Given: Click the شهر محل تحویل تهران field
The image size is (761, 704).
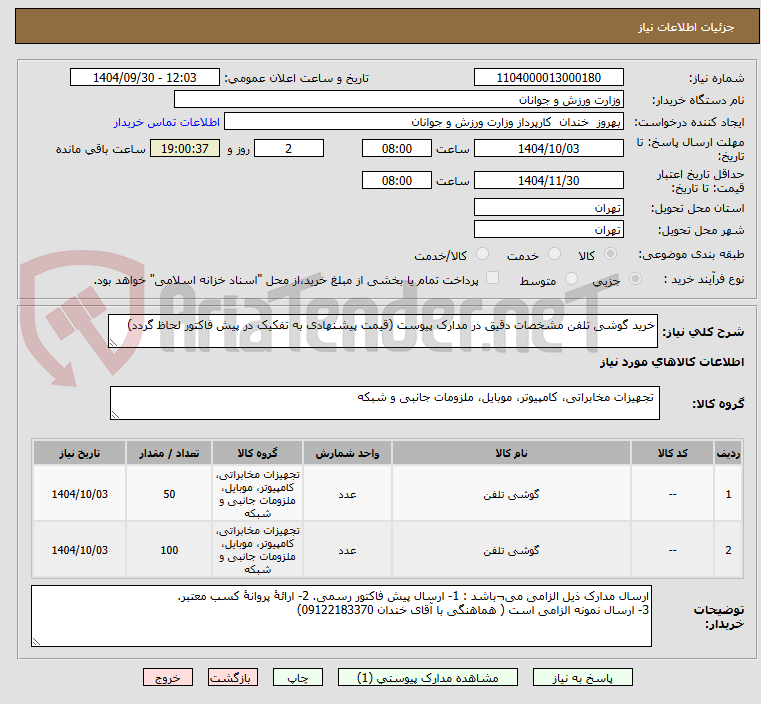Looking at the screenshot, I should (x=548, y=229).
